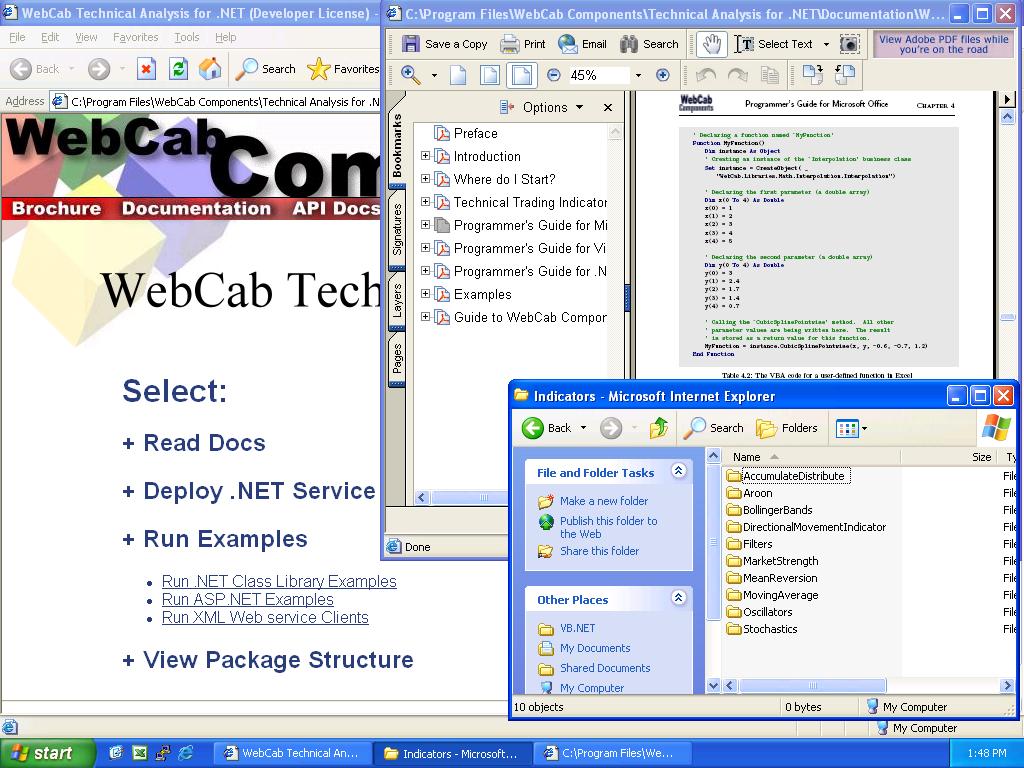Click zoom in plus button

click(x=663, y=75)
